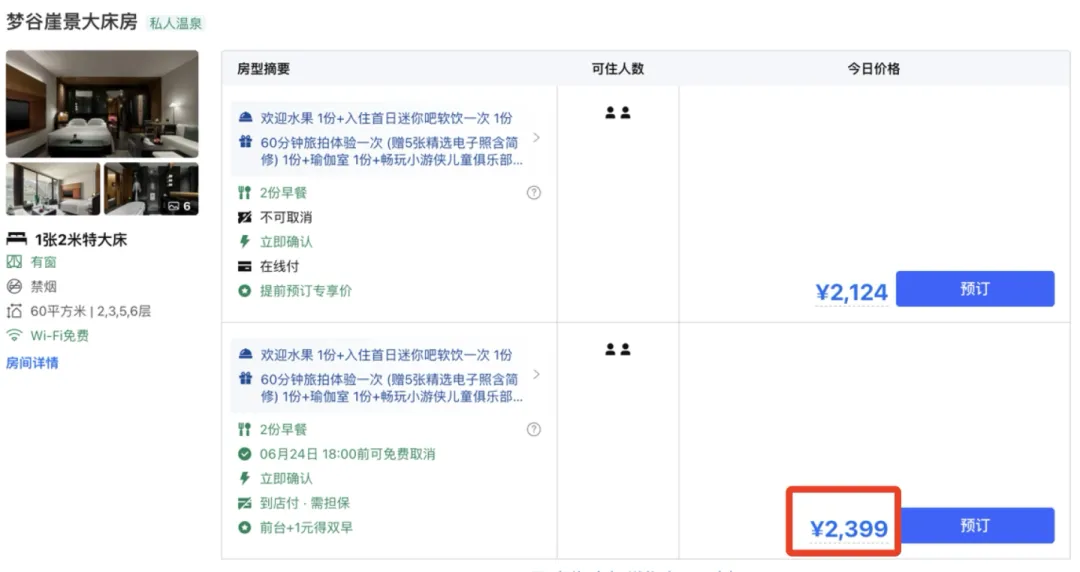
Task: Click the two-person occupancy icon in first row
Action: [x=618, y=113]
